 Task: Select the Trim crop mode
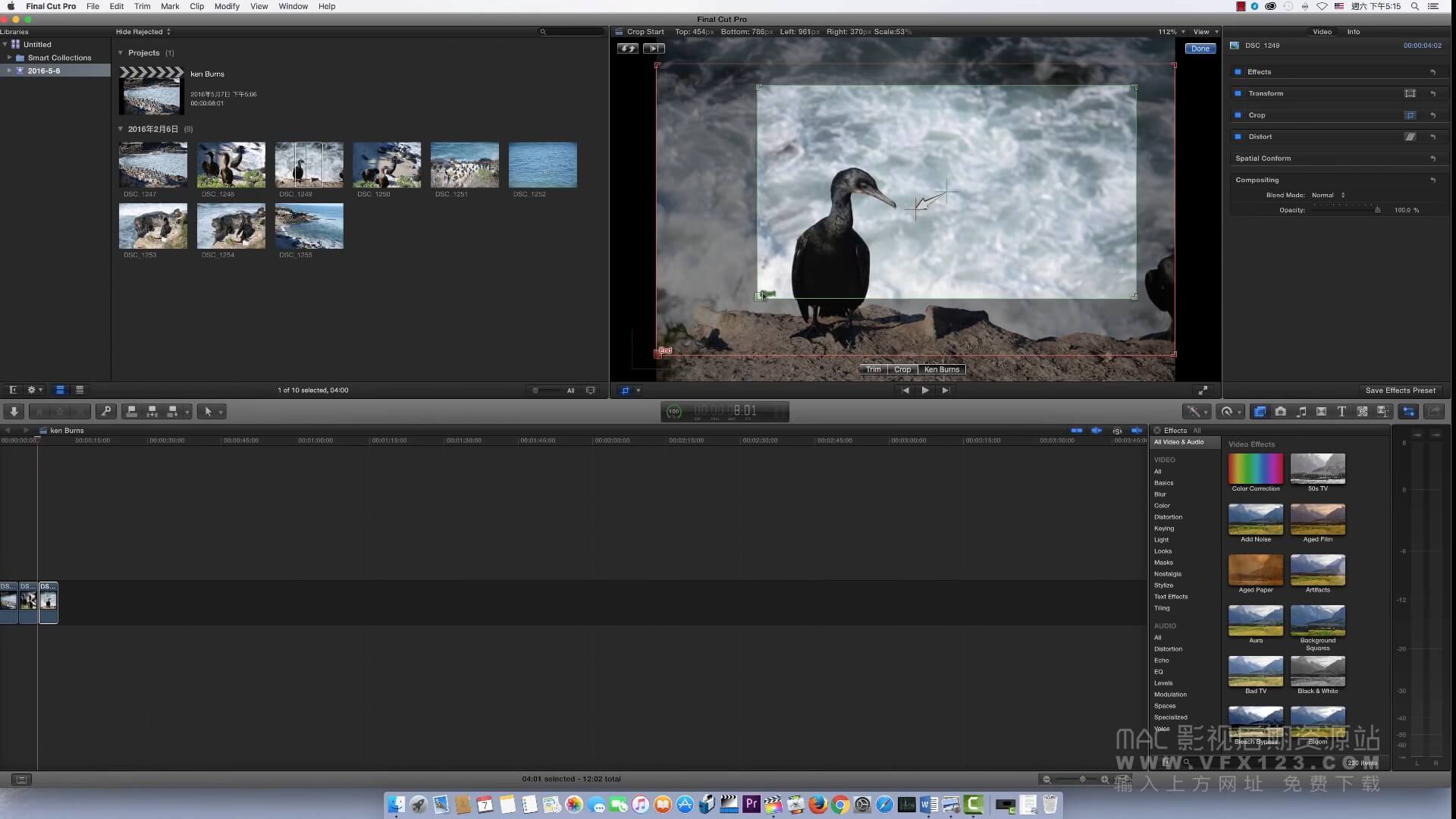point(874,369)
